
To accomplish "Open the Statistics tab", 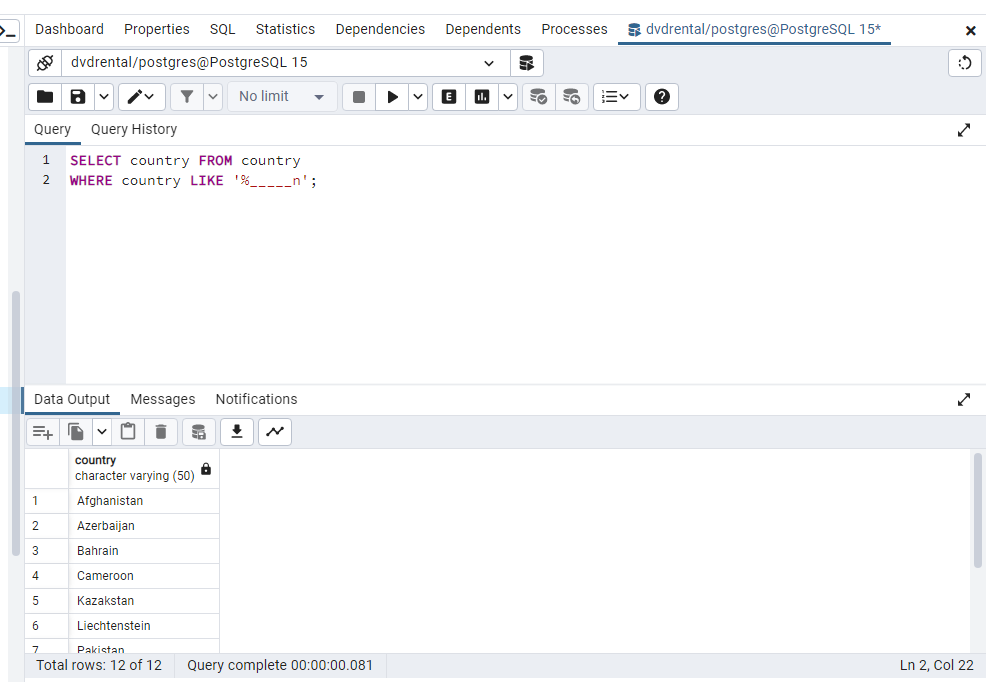I will coord(285,30).
